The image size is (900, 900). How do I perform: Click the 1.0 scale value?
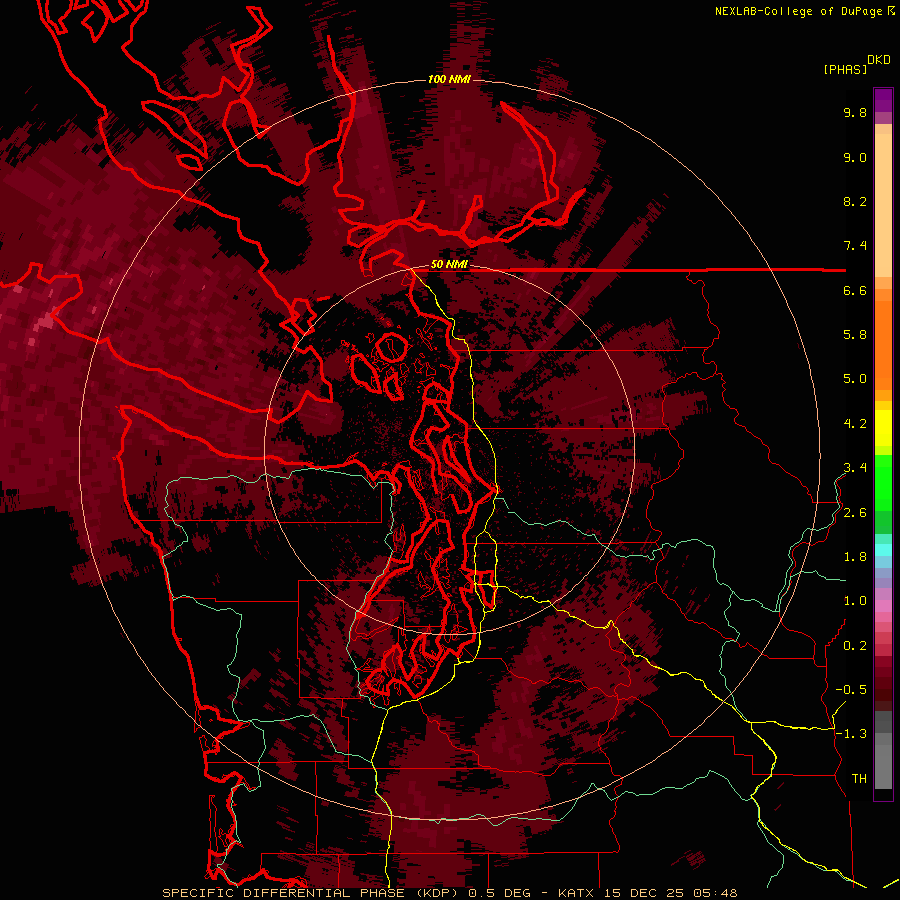[855, 601]
